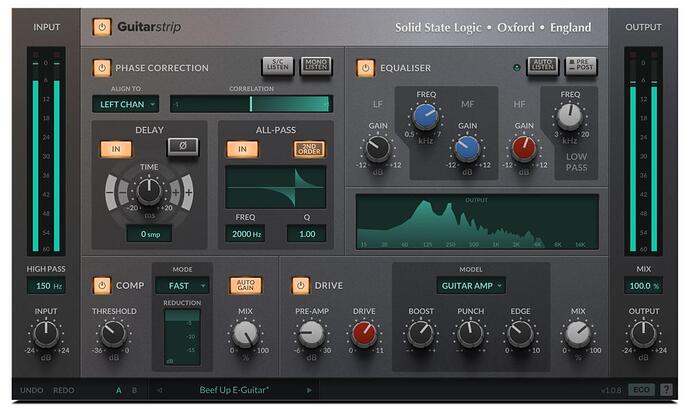
Task: Click the Drive section power icon
Action: 301,285
